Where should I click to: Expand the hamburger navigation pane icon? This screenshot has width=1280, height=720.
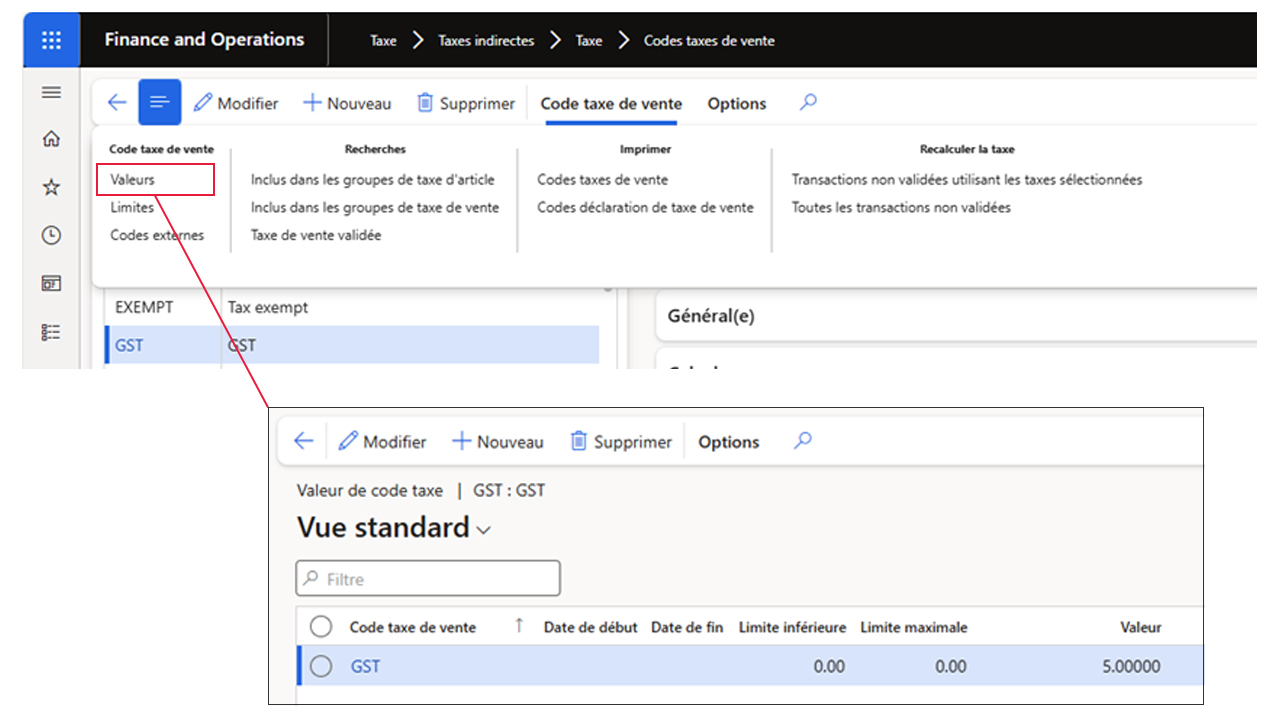tap(51, 92)
